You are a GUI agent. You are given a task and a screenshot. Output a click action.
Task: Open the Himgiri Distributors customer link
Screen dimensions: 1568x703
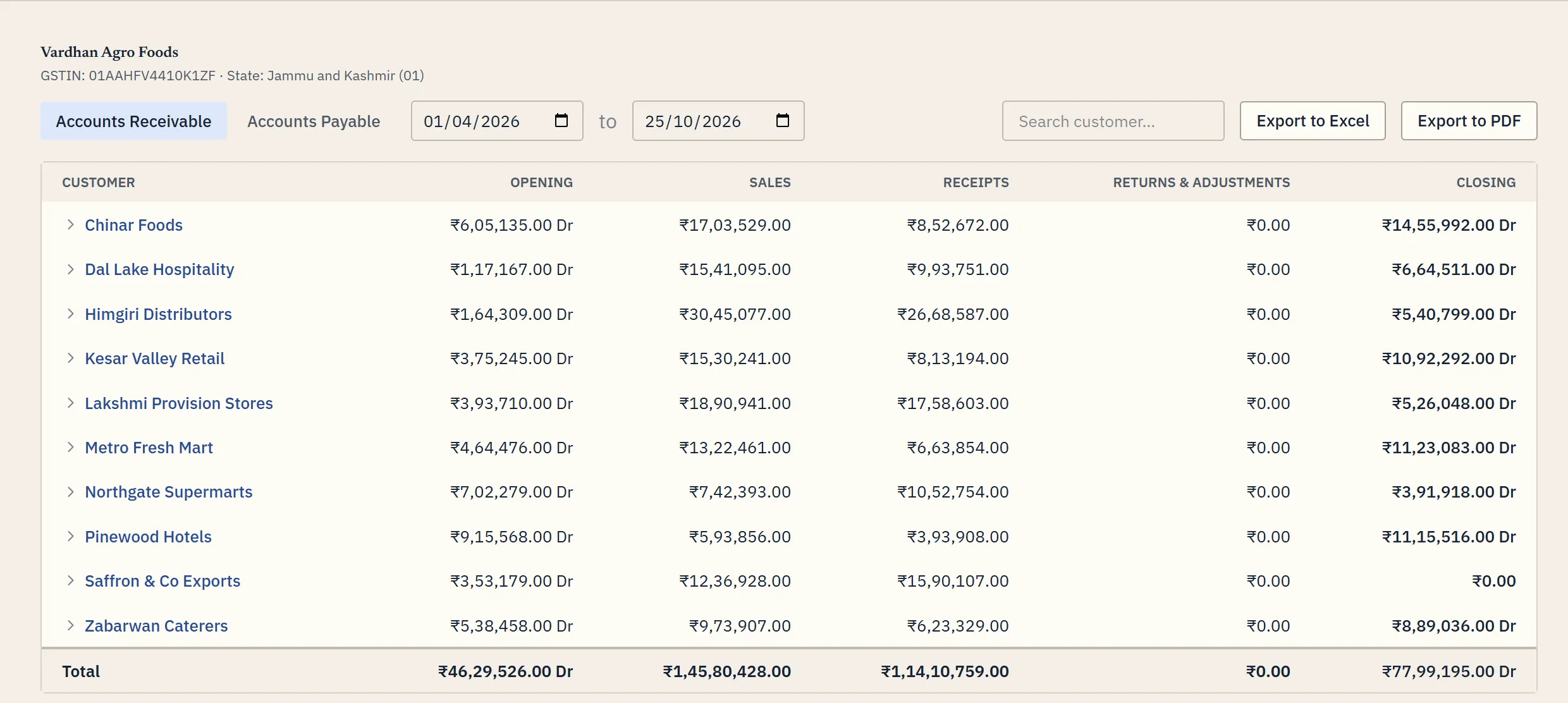coord(158,314)
